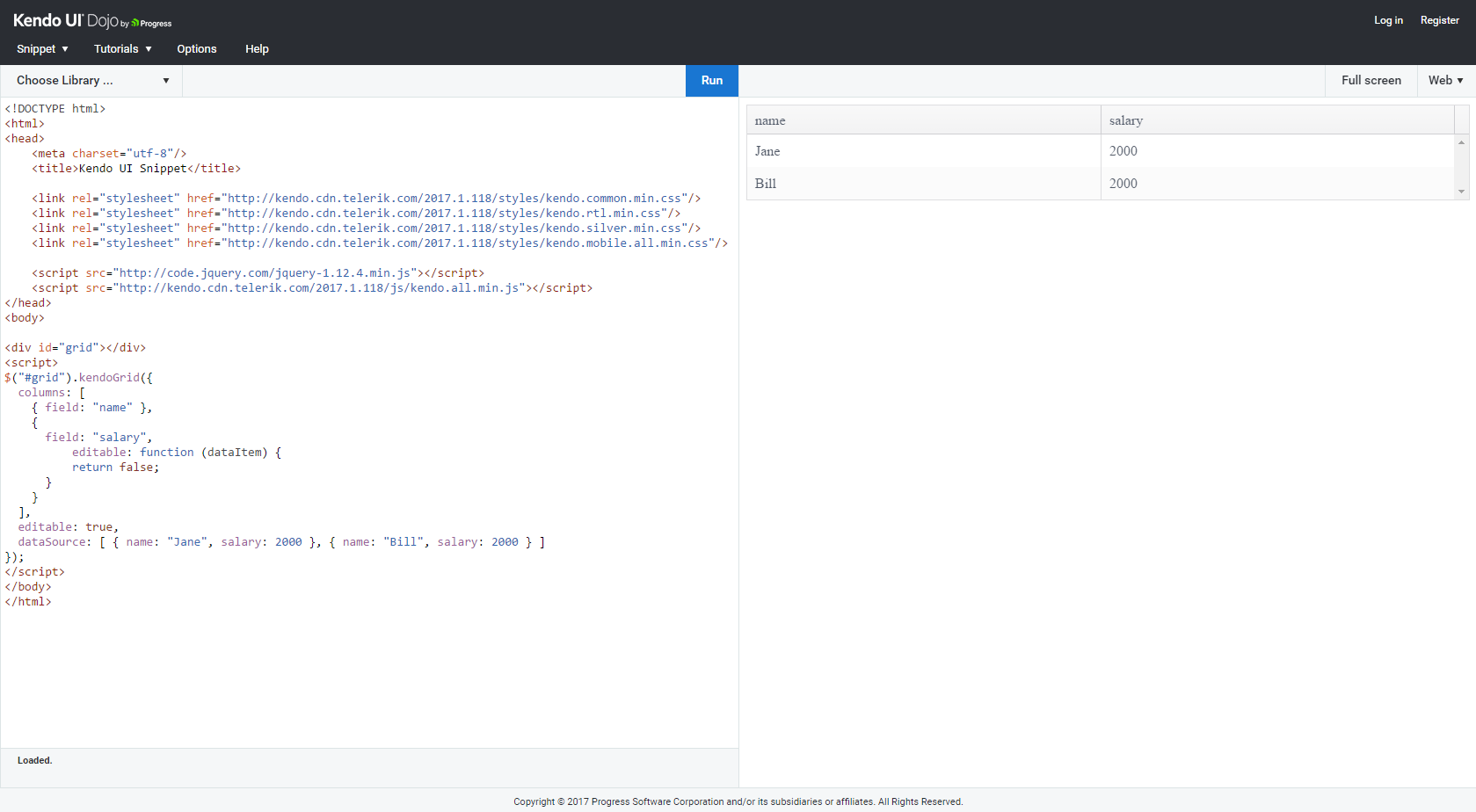Click the editable function dataItem line
This screenshot has width=1476, height=812.
point(177,453)
